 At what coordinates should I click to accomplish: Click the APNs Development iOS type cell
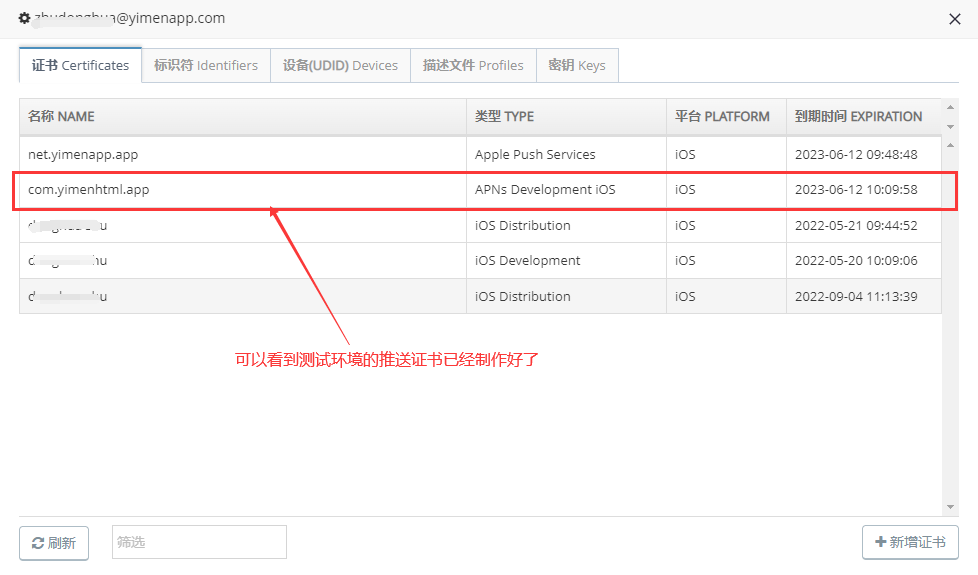[x=566, y=190]
